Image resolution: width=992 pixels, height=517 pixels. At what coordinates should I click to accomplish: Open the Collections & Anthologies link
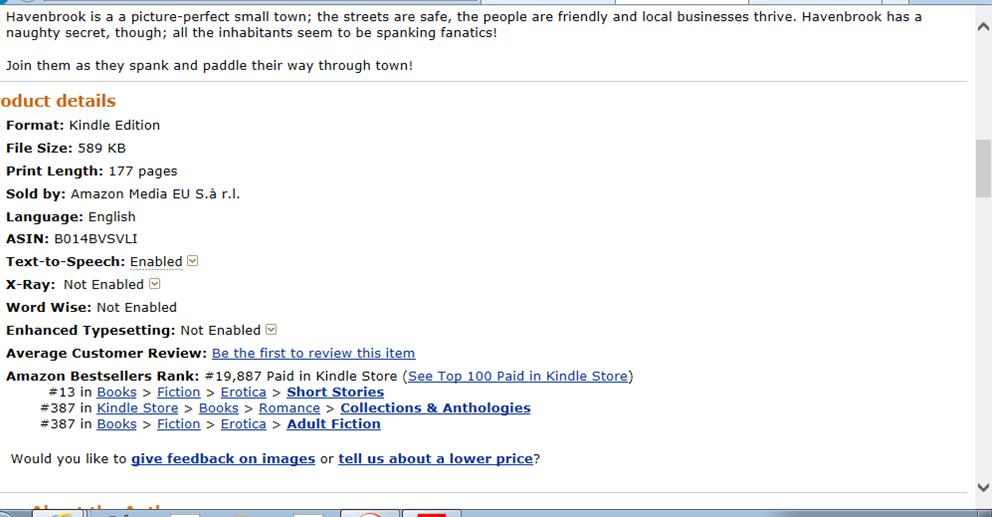(x=435, y=408)
